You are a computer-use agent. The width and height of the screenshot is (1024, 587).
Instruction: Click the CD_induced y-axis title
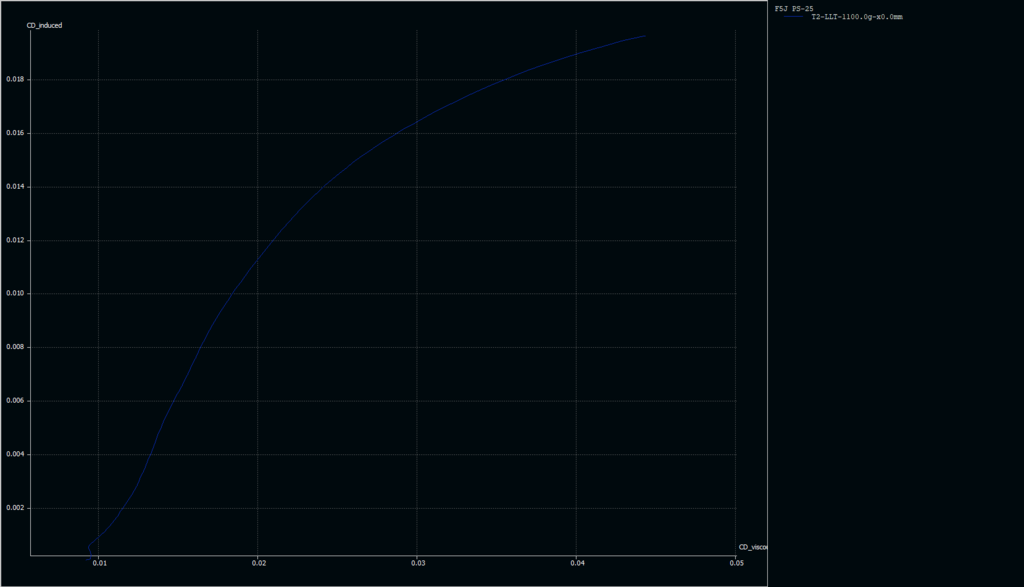click(x=44, y=25)
